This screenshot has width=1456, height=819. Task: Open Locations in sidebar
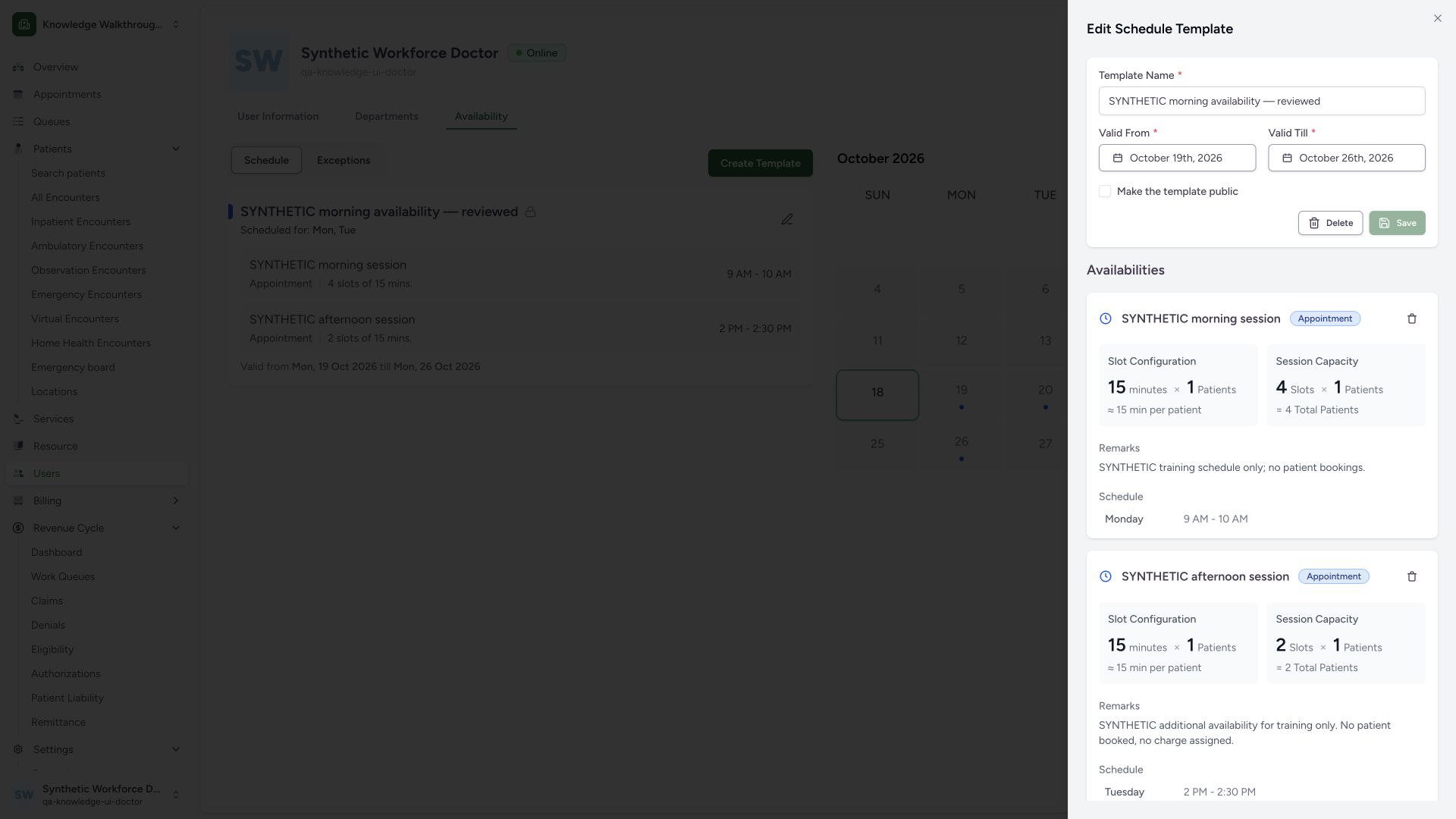click(54, 391)
